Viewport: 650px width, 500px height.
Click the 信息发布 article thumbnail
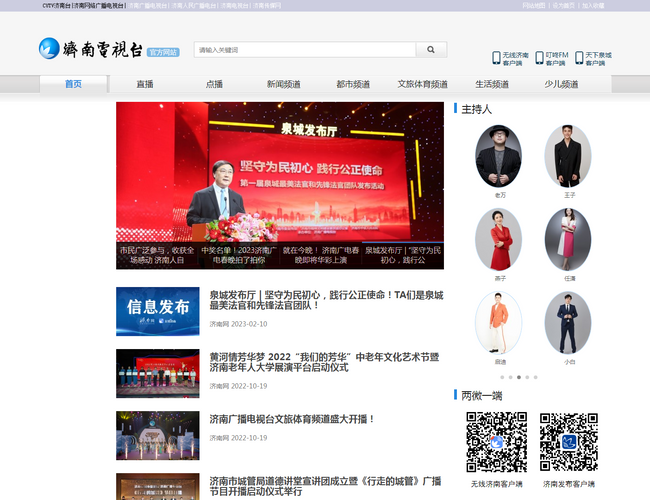tap(157, 311)
